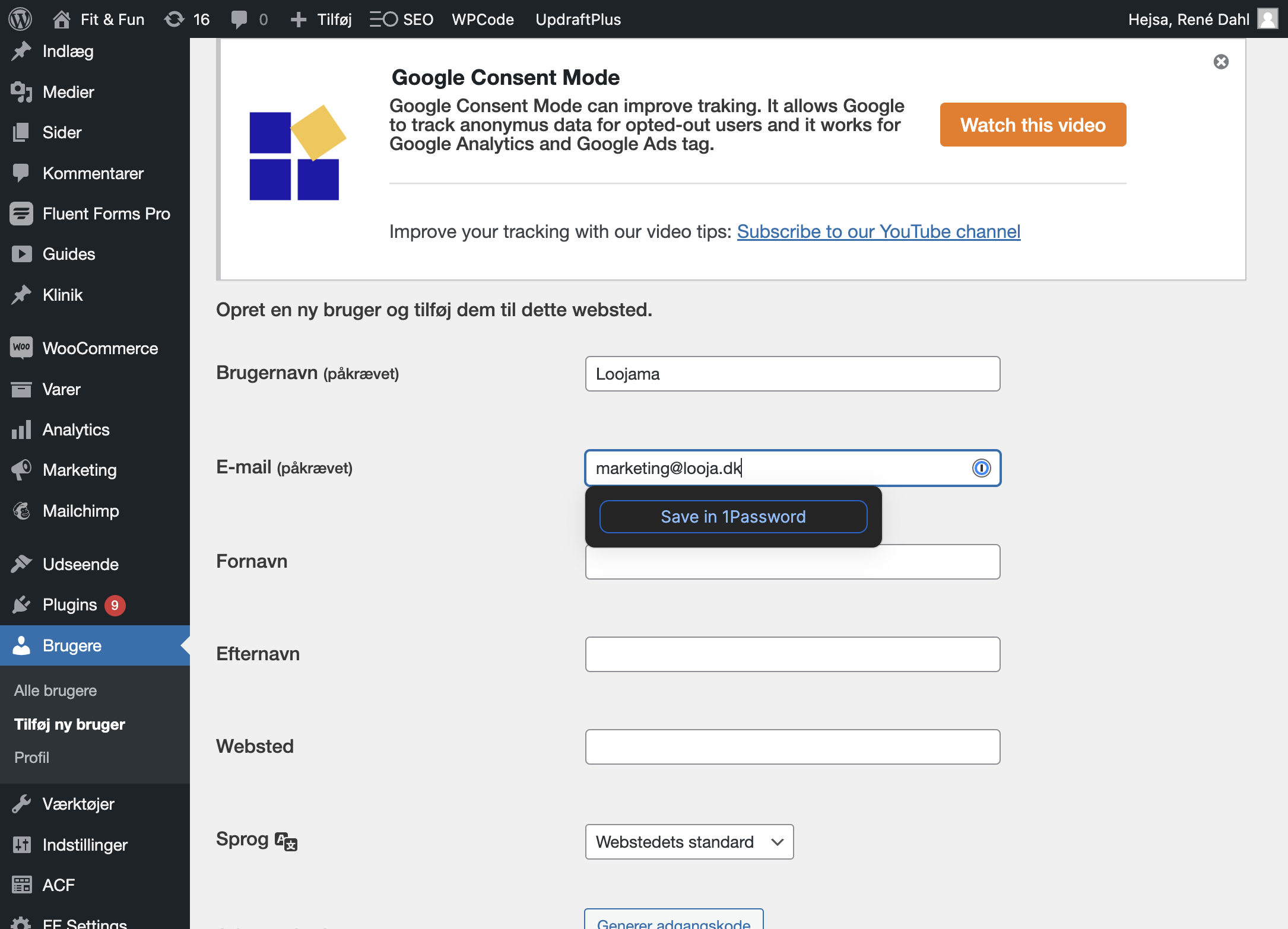Dismiss the Google Consent Mode notice
Image resolution: width=1288 pixels, height=929 pixels.
pyautogui.click(x=1221, y=62)
